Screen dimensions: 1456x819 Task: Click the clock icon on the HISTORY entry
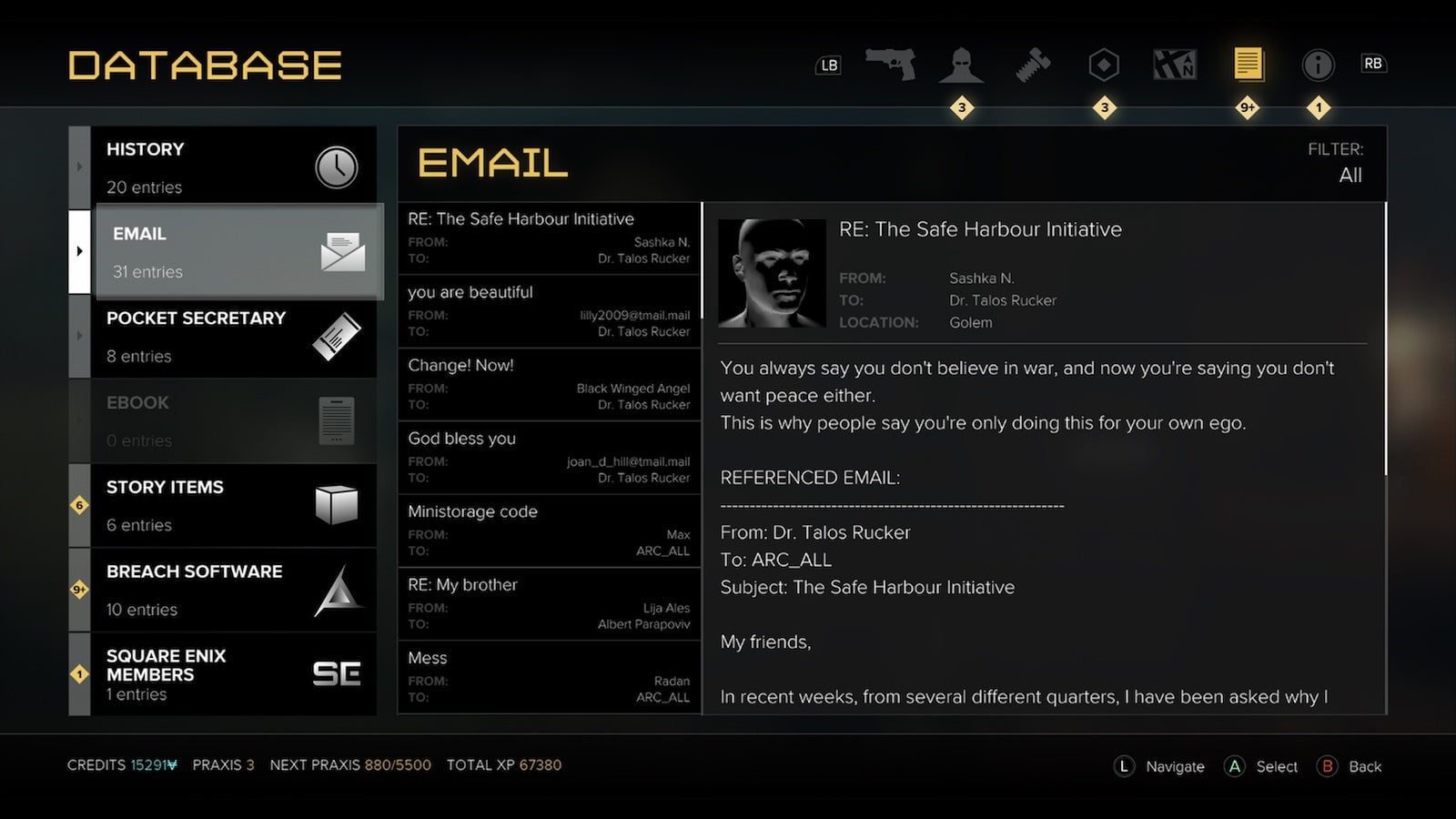click(338, 167)
